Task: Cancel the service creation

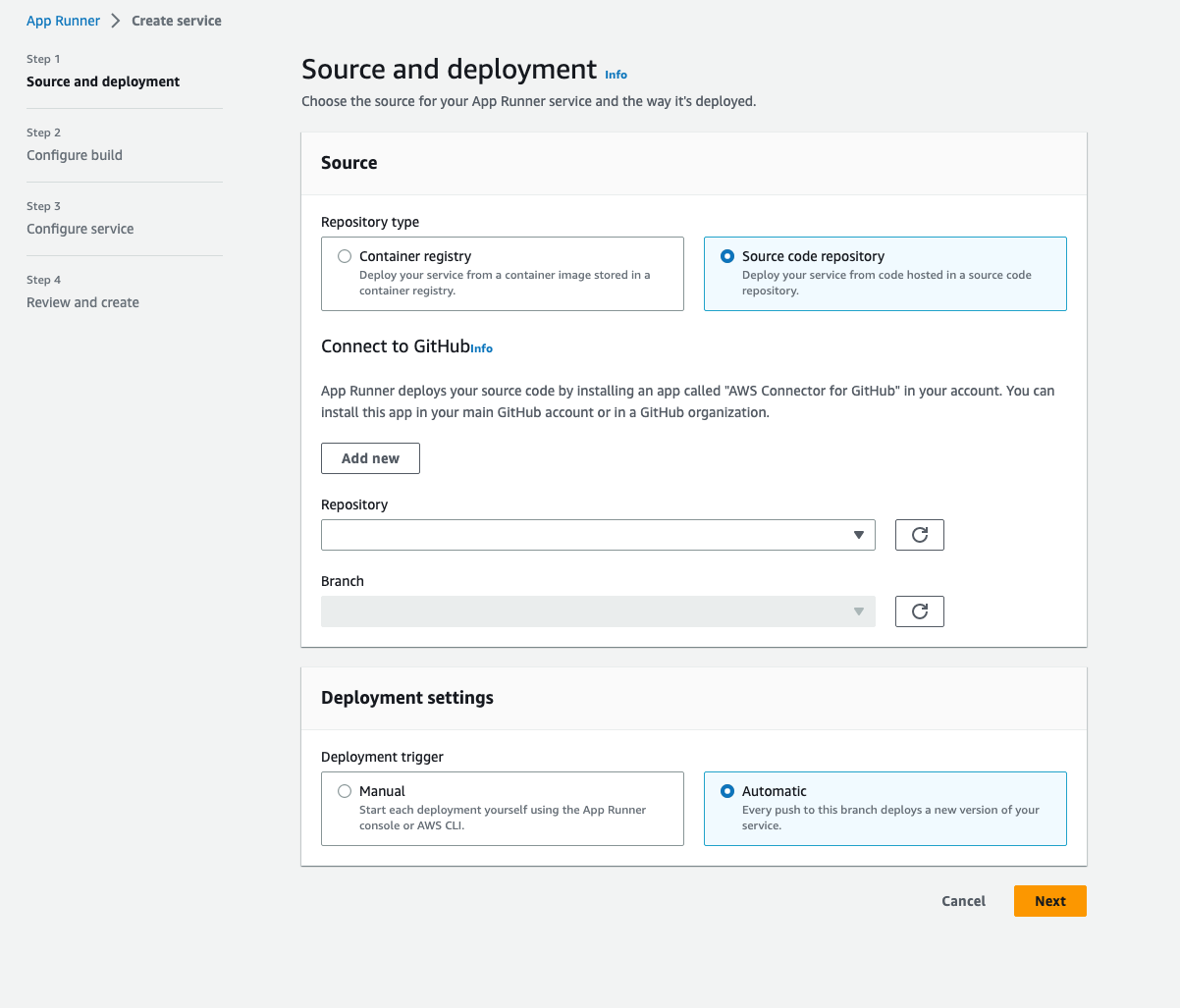Action: tap(963, 900)
